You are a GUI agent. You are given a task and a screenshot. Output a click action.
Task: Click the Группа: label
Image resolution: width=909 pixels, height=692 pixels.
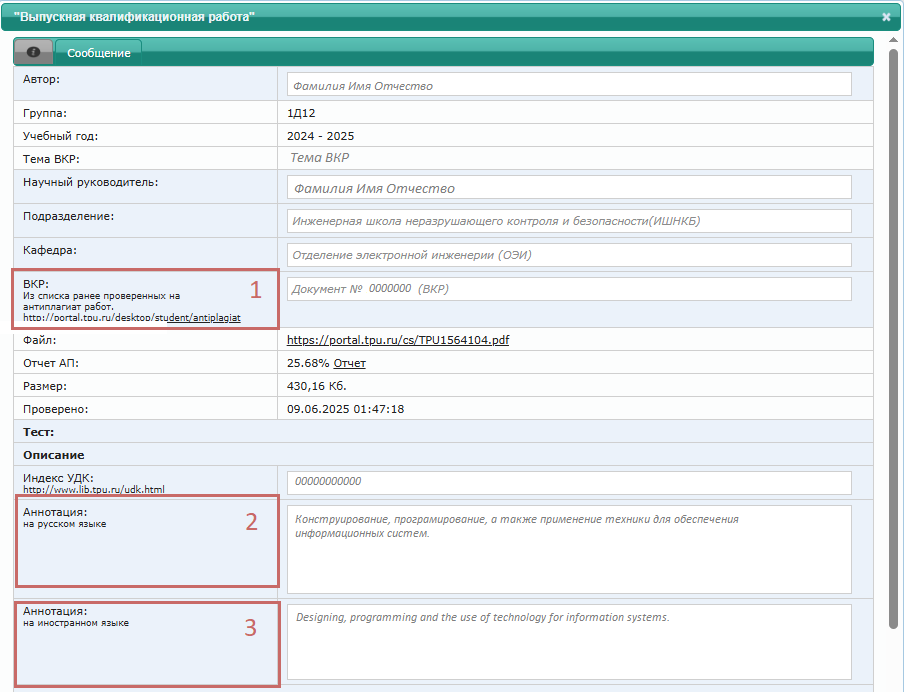(x=45, y=113)
